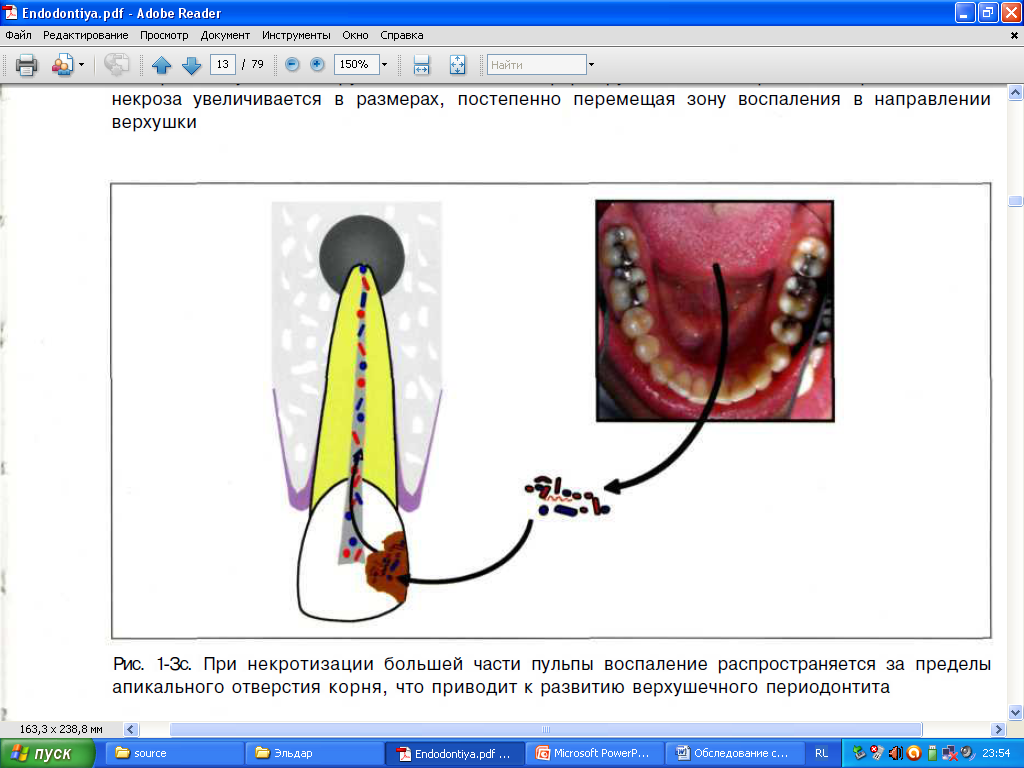Click the caption text Рис. 1-3с
This screenshot has height=768, width=1024.
152,664
